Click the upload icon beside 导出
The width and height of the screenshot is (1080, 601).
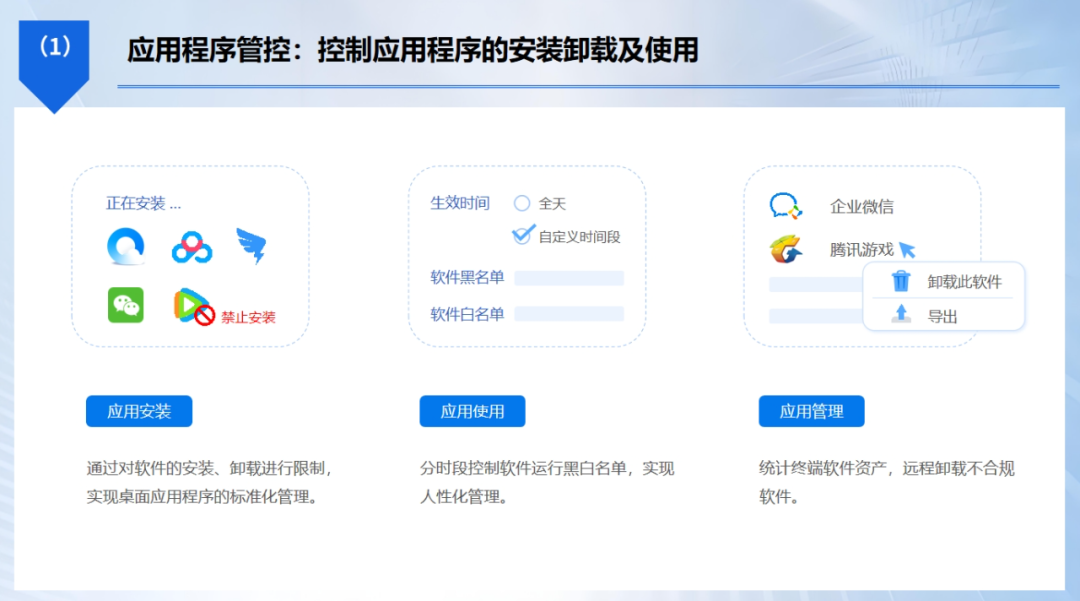[x=899, y=314]
